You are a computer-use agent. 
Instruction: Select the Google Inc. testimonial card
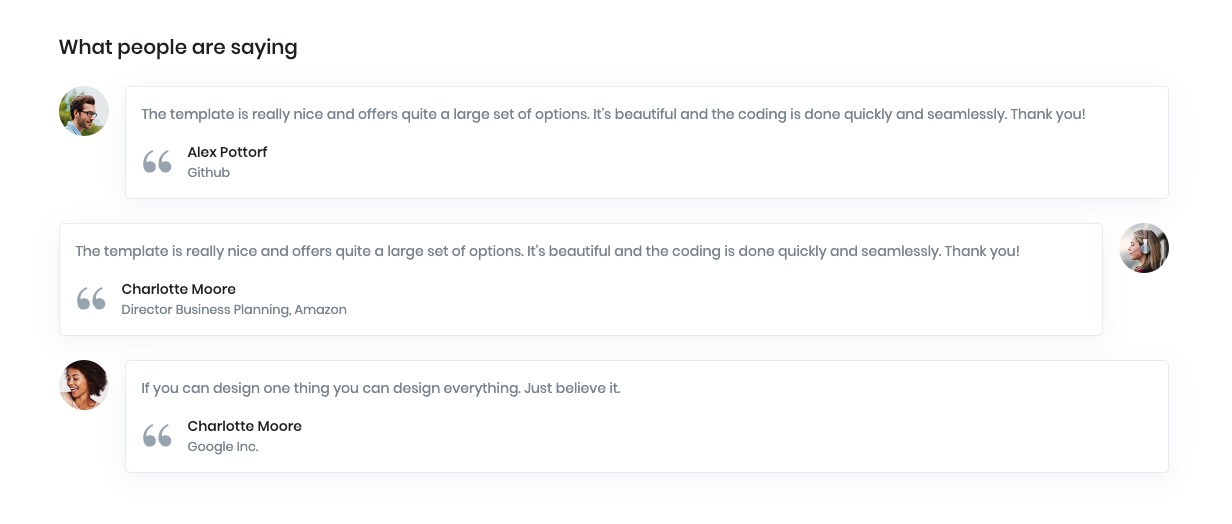(x=647, y=416)
